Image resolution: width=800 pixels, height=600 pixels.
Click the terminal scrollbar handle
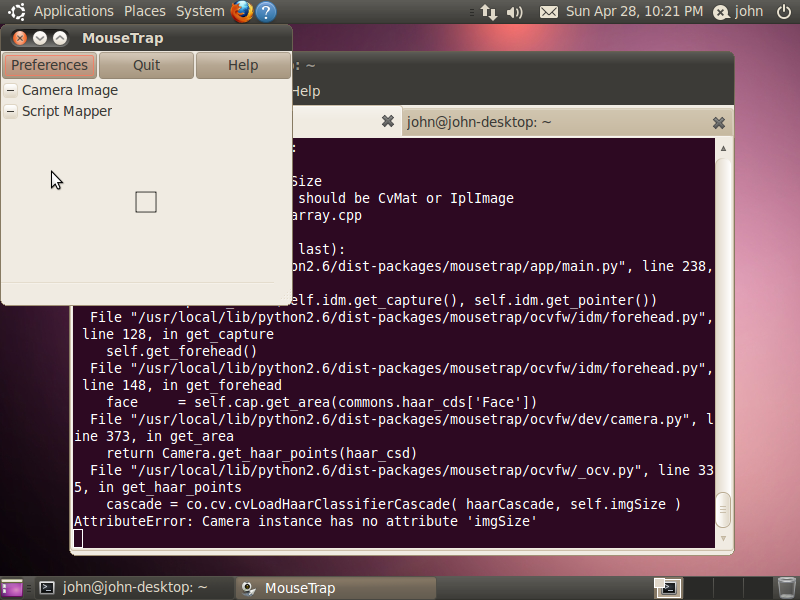pyautogui.click(x=723, y=510)
